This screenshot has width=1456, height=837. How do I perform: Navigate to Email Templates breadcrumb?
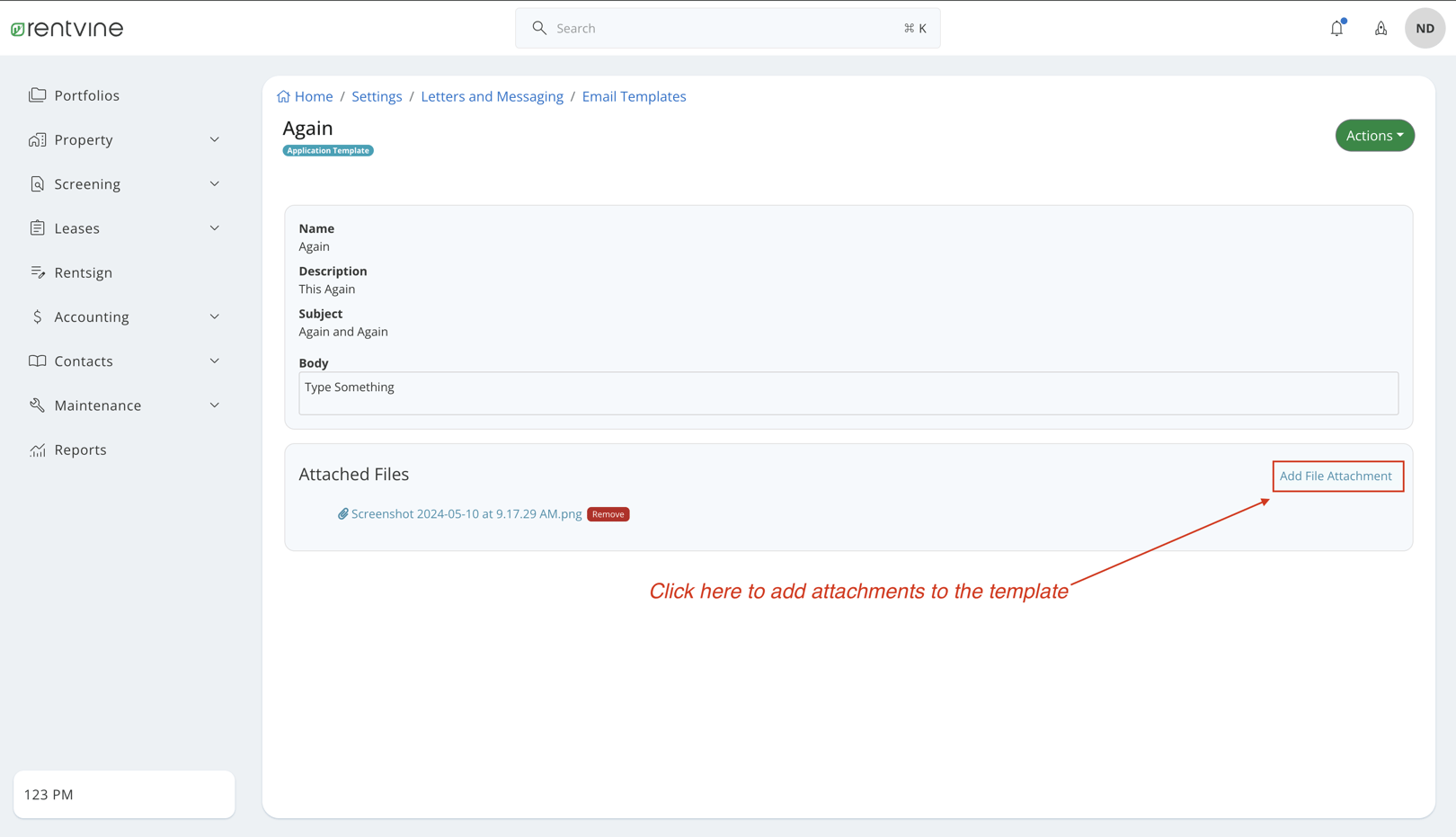(634, 96)
